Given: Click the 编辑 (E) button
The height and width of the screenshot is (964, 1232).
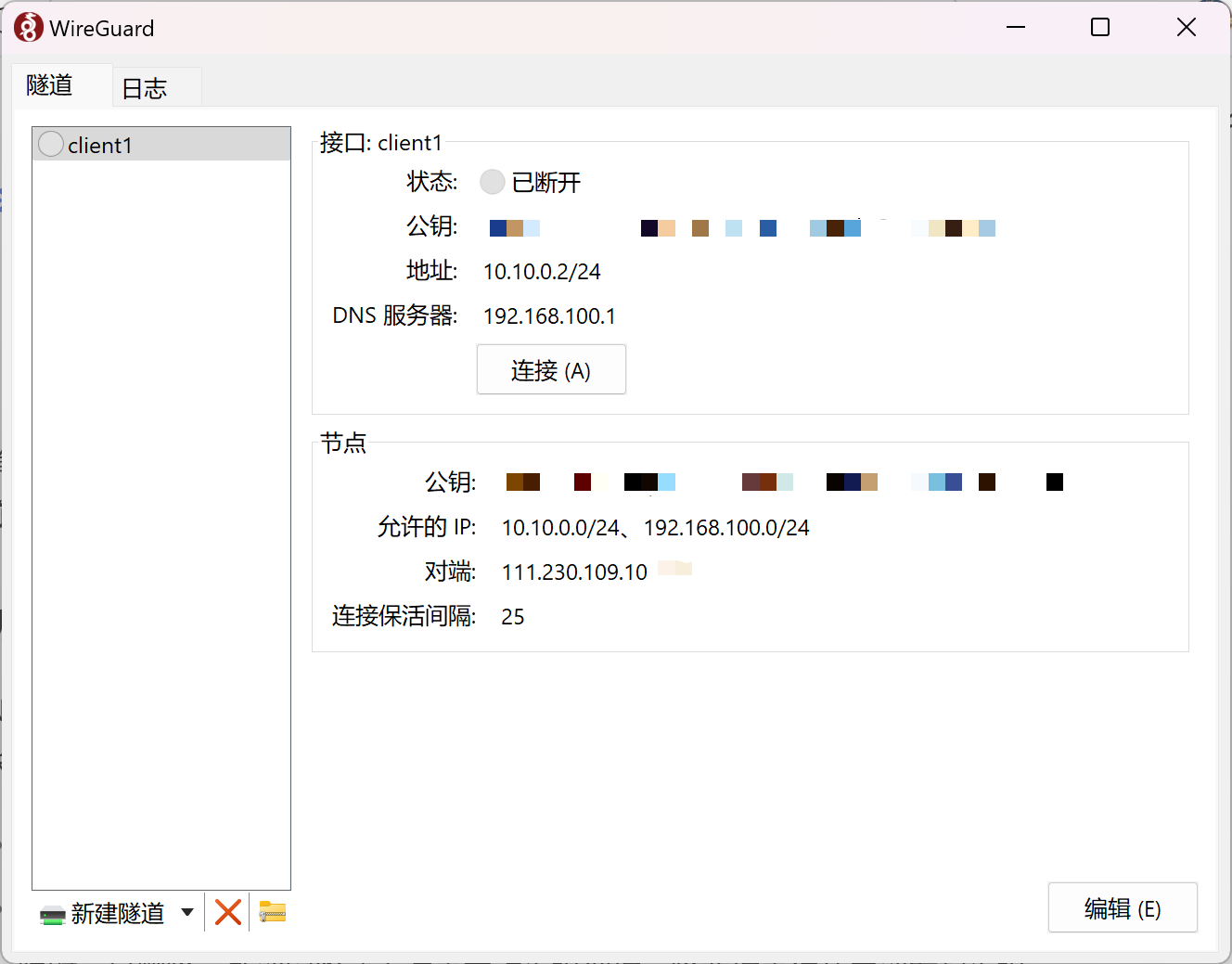Looking at the screenshot, I should pyautogui.click(x=1123, y=907).
